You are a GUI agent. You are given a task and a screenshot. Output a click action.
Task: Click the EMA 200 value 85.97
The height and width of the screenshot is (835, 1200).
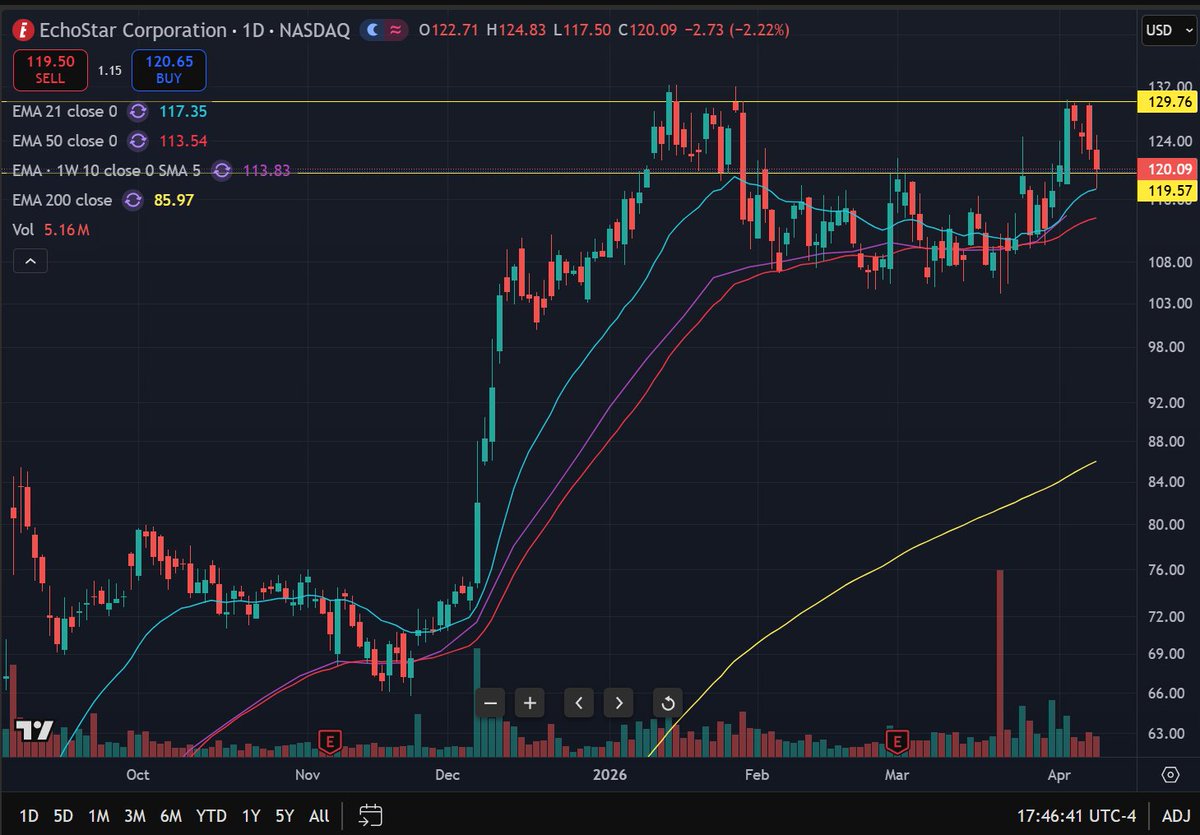173,200
